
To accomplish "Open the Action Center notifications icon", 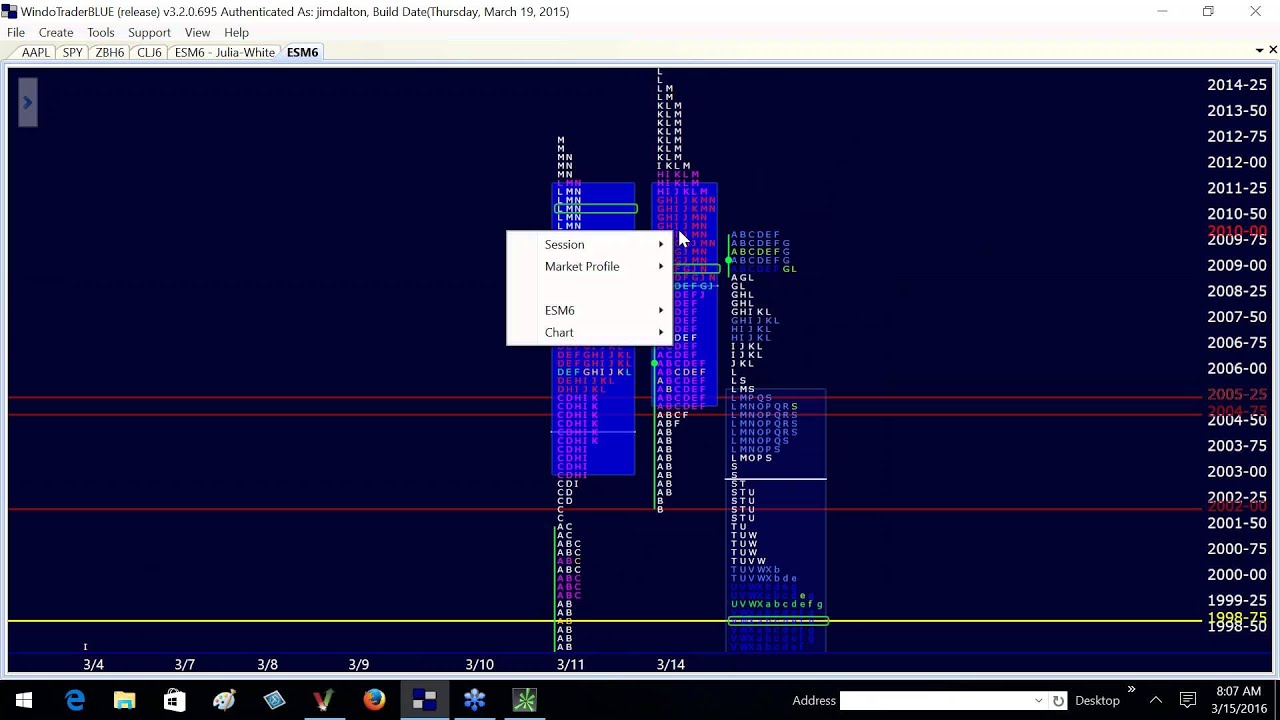I will [1188, 700].
